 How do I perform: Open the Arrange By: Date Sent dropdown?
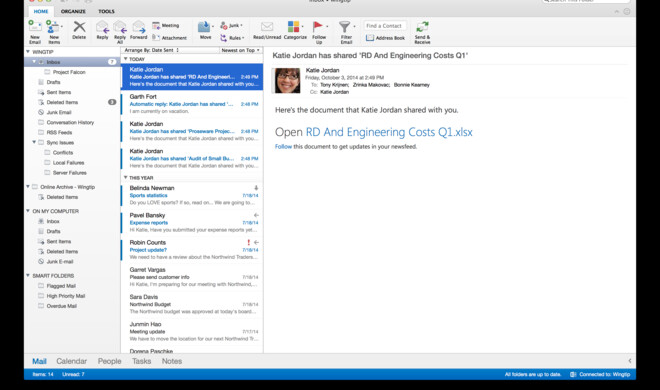pyautogui.click(x=152, y=50)
